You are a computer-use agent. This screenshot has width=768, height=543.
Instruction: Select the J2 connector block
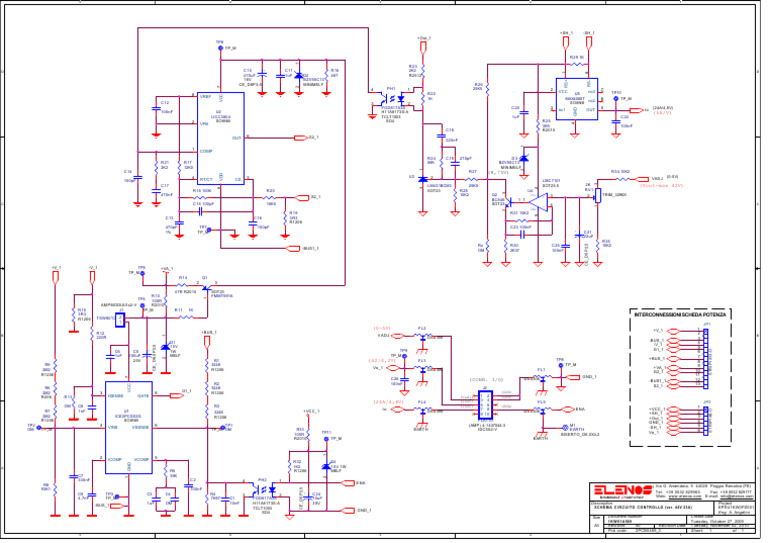(x=486, y=404)
